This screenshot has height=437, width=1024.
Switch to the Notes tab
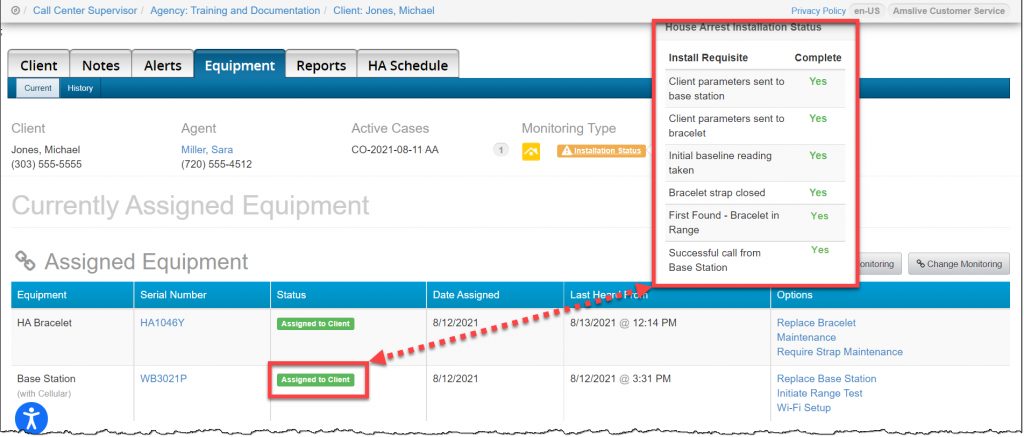100,65
